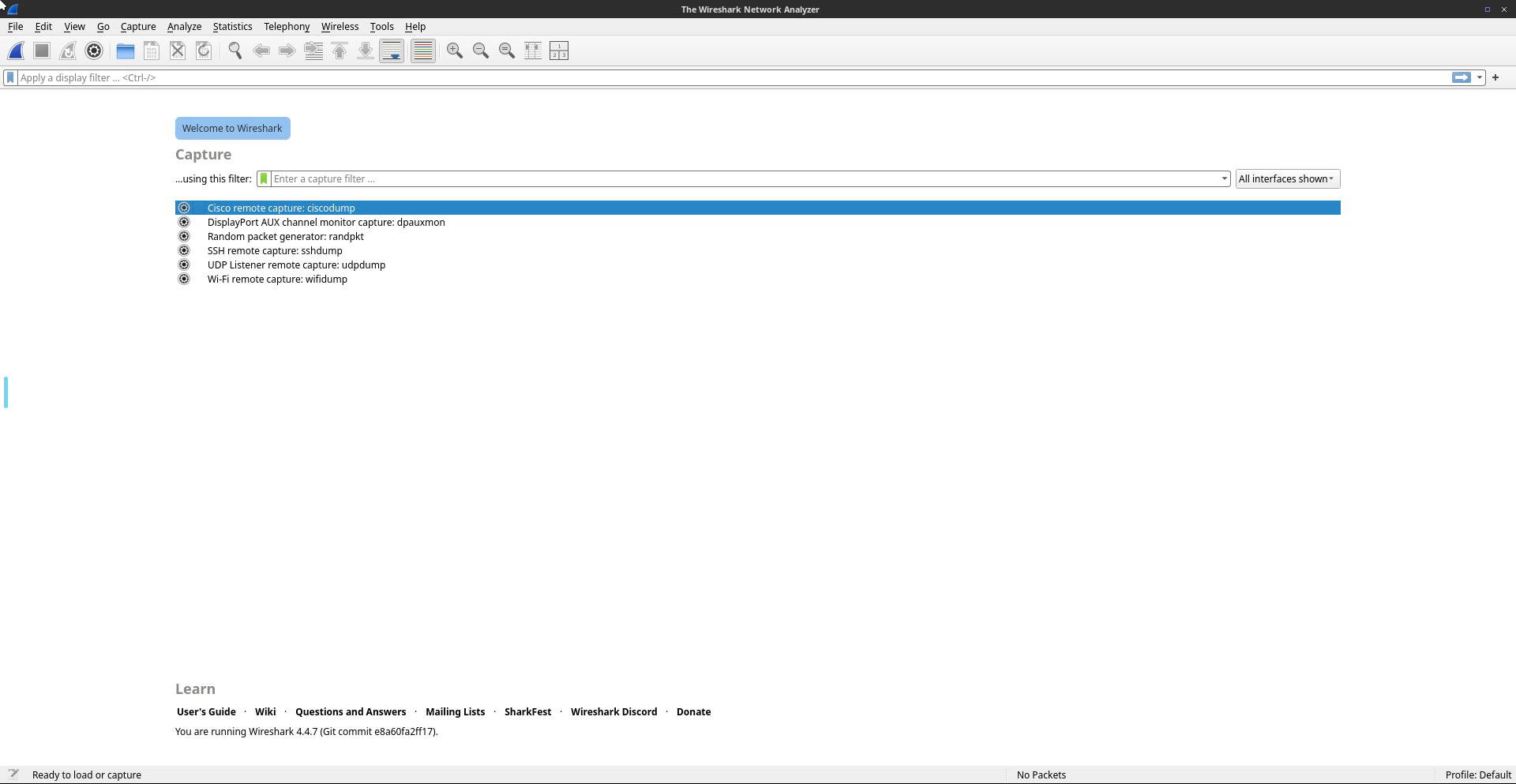Open the display filter history dropdown arrow
Screen dimensions: 1516x784
(1480, 78)
